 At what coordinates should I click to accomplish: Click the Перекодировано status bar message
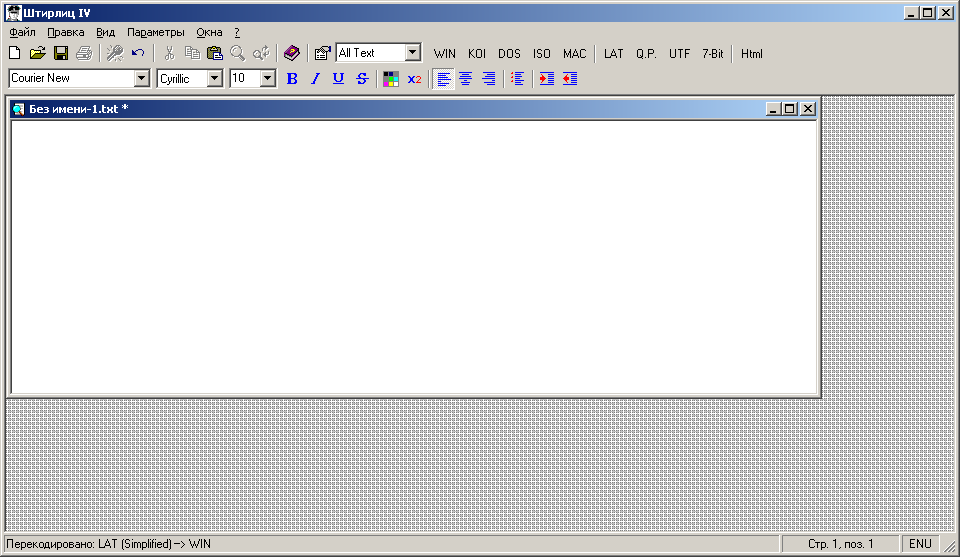tap(108, 544)
